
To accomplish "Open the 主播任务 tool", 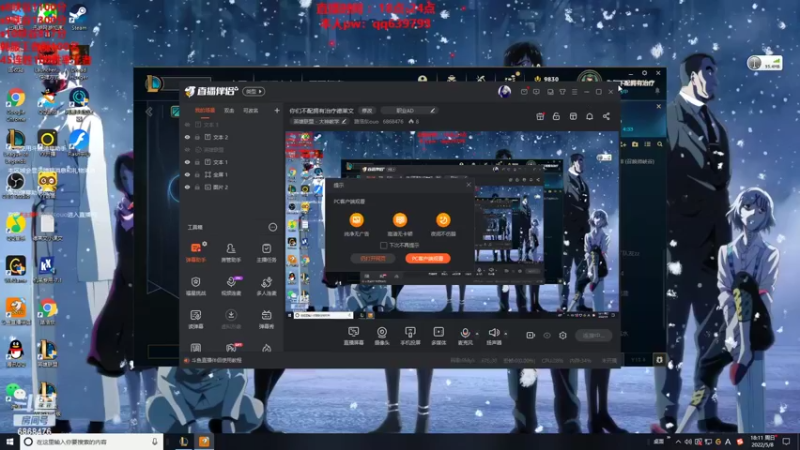I will [266, 253].
